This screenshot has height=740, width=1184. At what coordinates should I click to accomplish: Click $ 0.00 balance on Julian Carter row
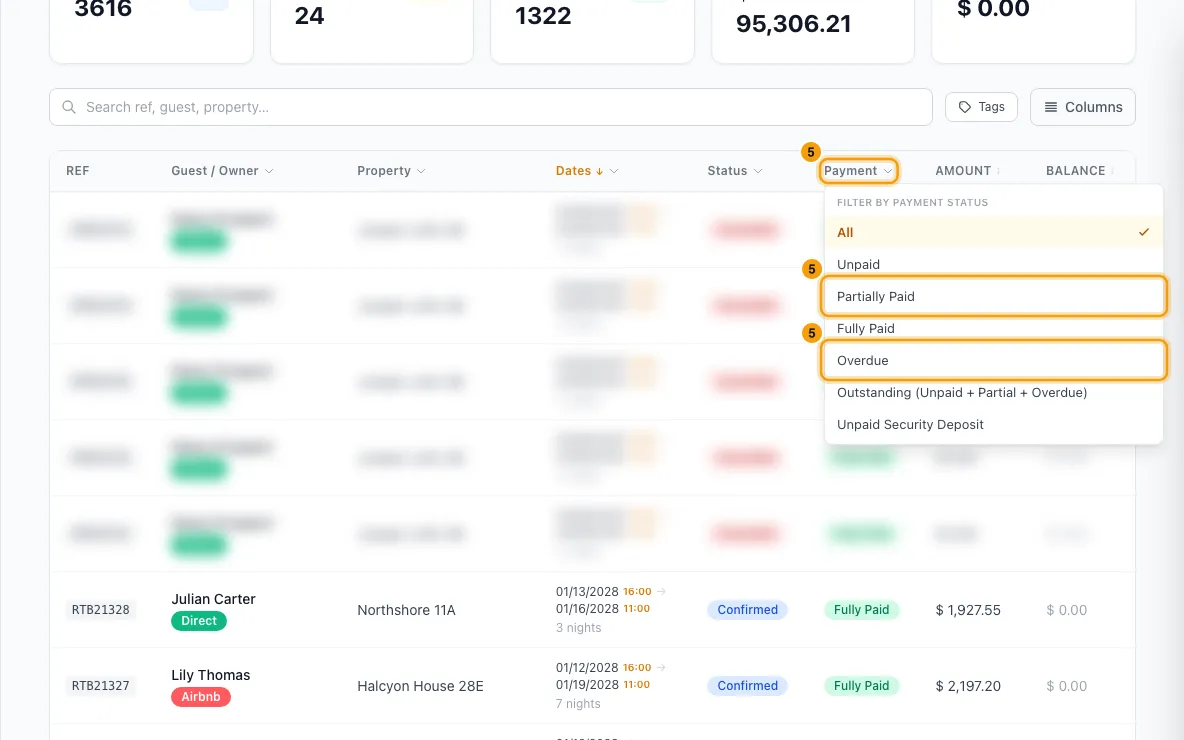(1066, 610)
